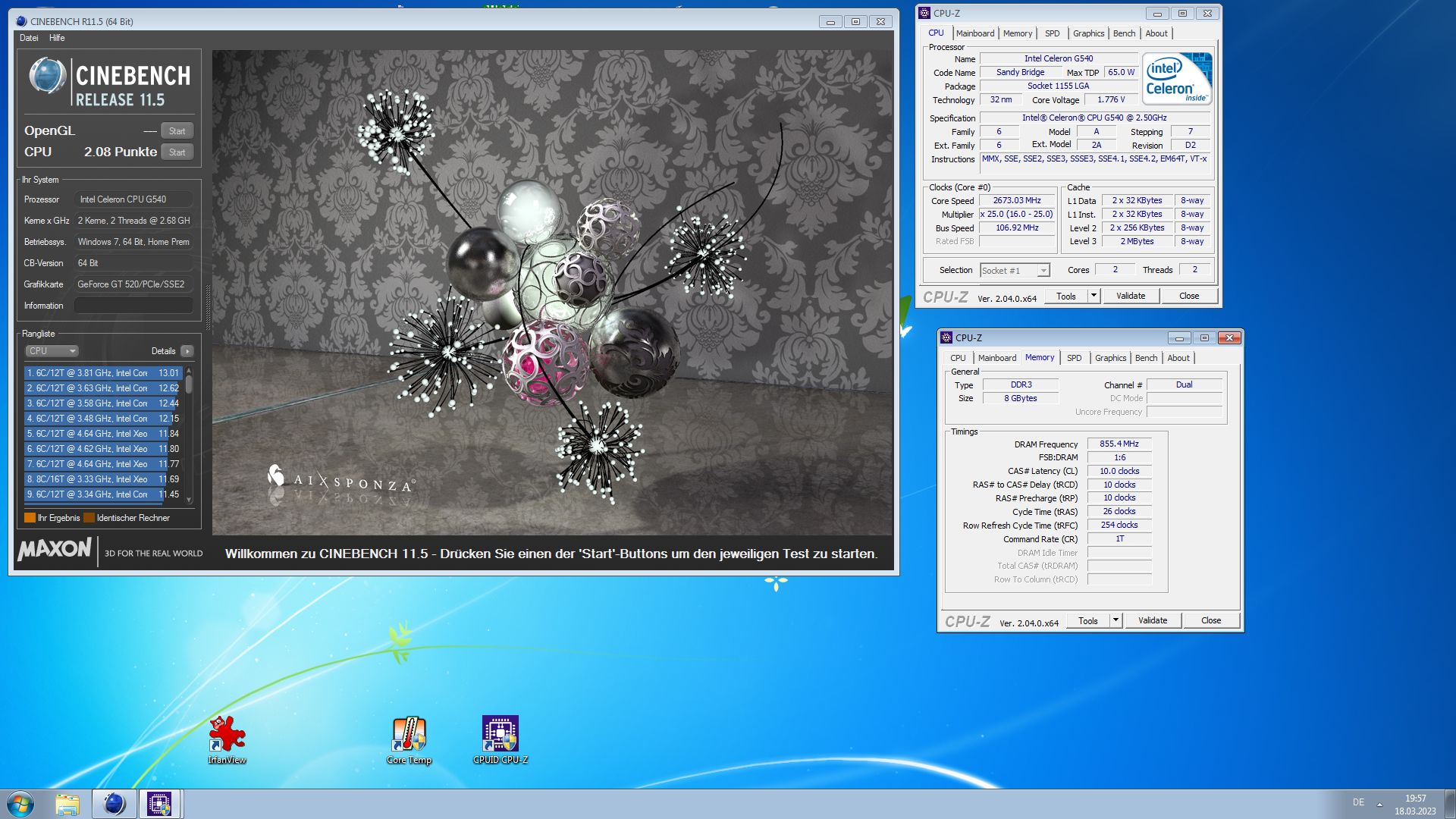Switch to Bench tab in lower CPU-Z
This screenshot has height=819, width=1456.
[1146, 358]
